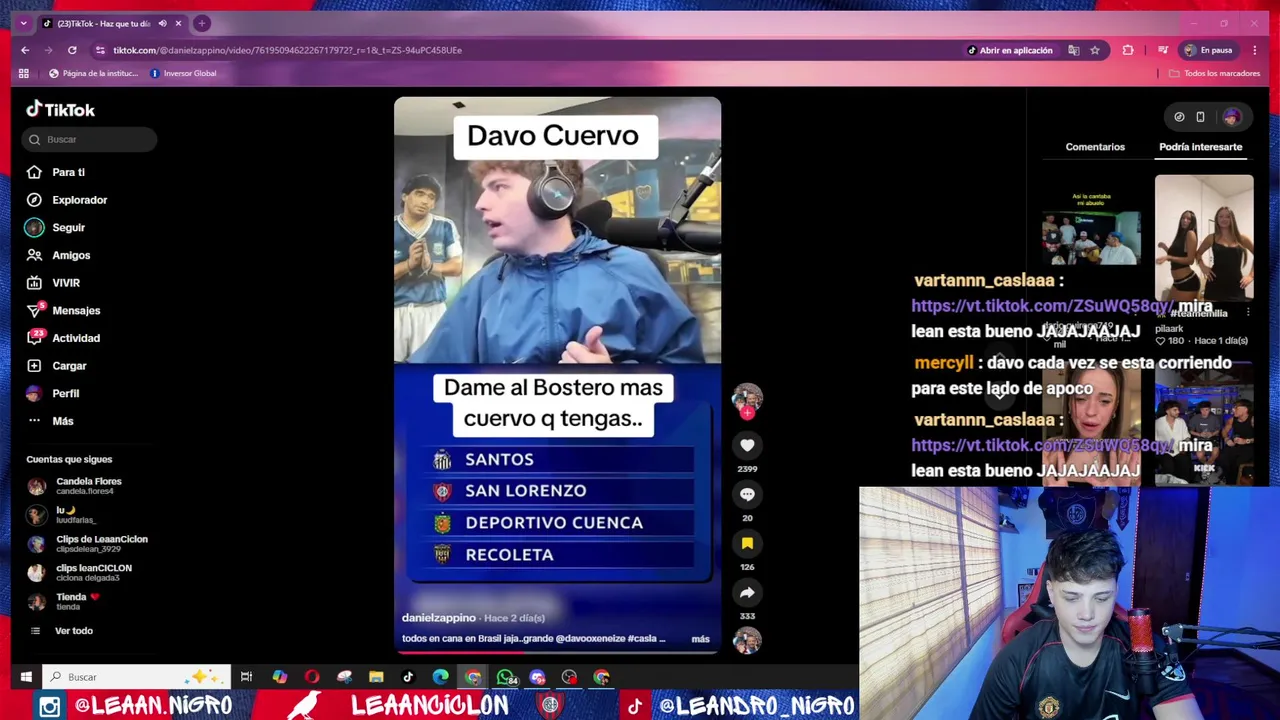This screenshot has width=1280, height=720.
Task: Translate page icon in address bar
Action: [1073, 50]
